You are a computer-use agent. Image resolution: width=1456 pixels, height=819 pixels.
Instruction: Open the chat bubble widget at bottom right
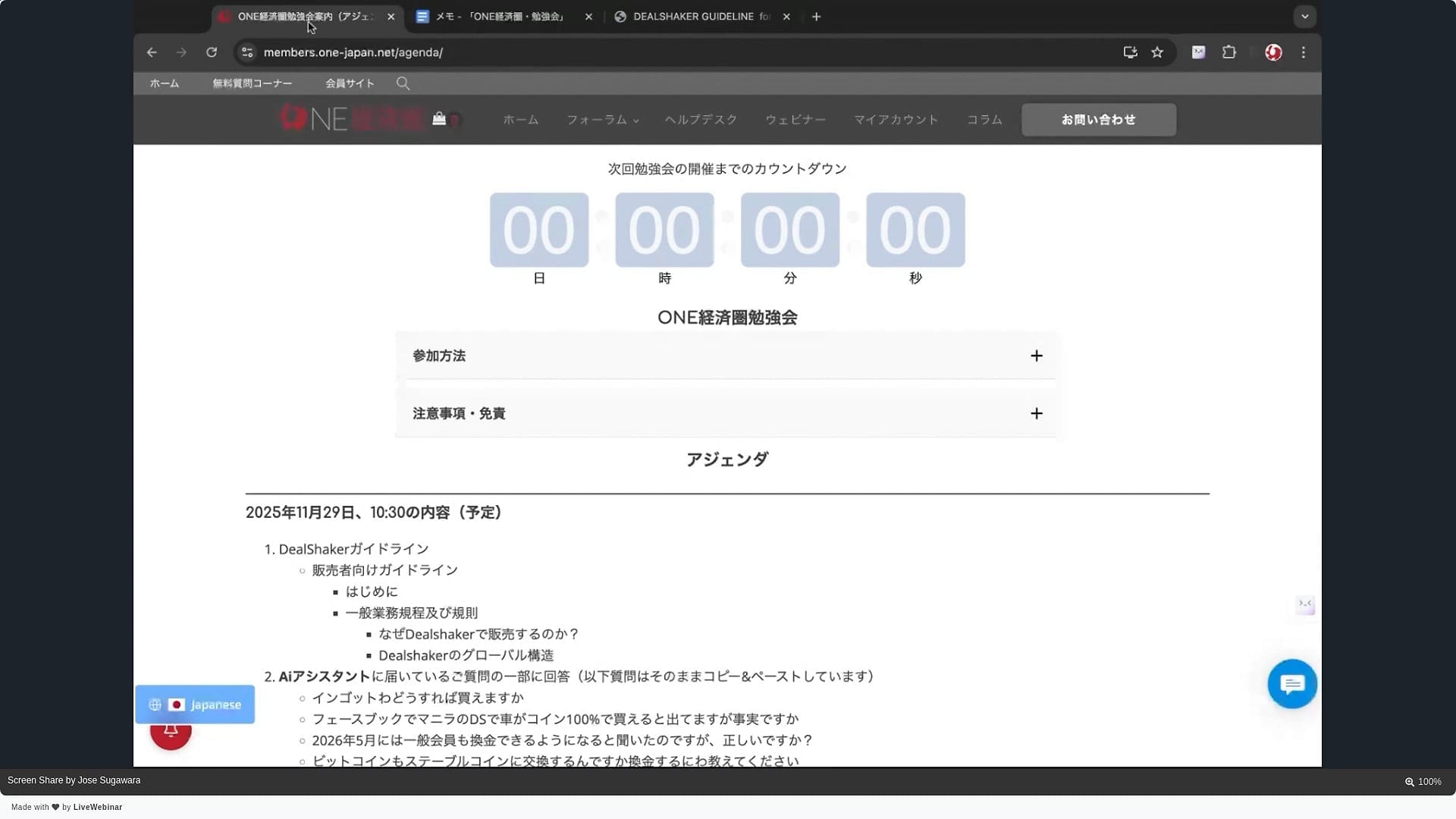click(x=1291, y=683)
